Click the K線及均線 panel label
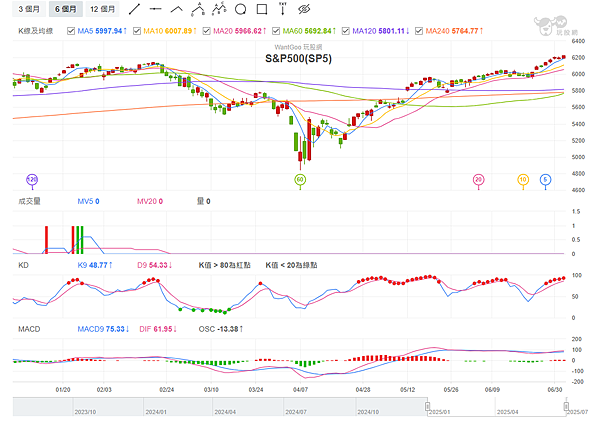This screenshot has width=600, height=421. point(36,31)
